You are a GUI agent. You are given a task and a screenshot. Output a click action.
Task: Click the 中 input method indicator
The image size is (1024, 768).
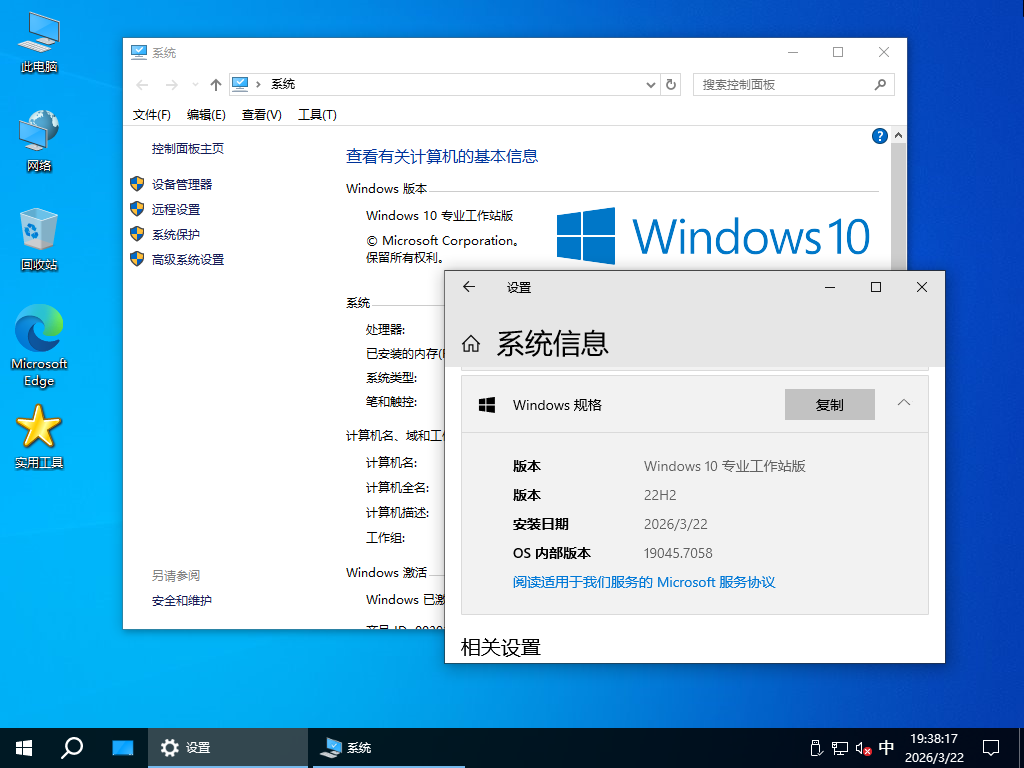point(886,747)
